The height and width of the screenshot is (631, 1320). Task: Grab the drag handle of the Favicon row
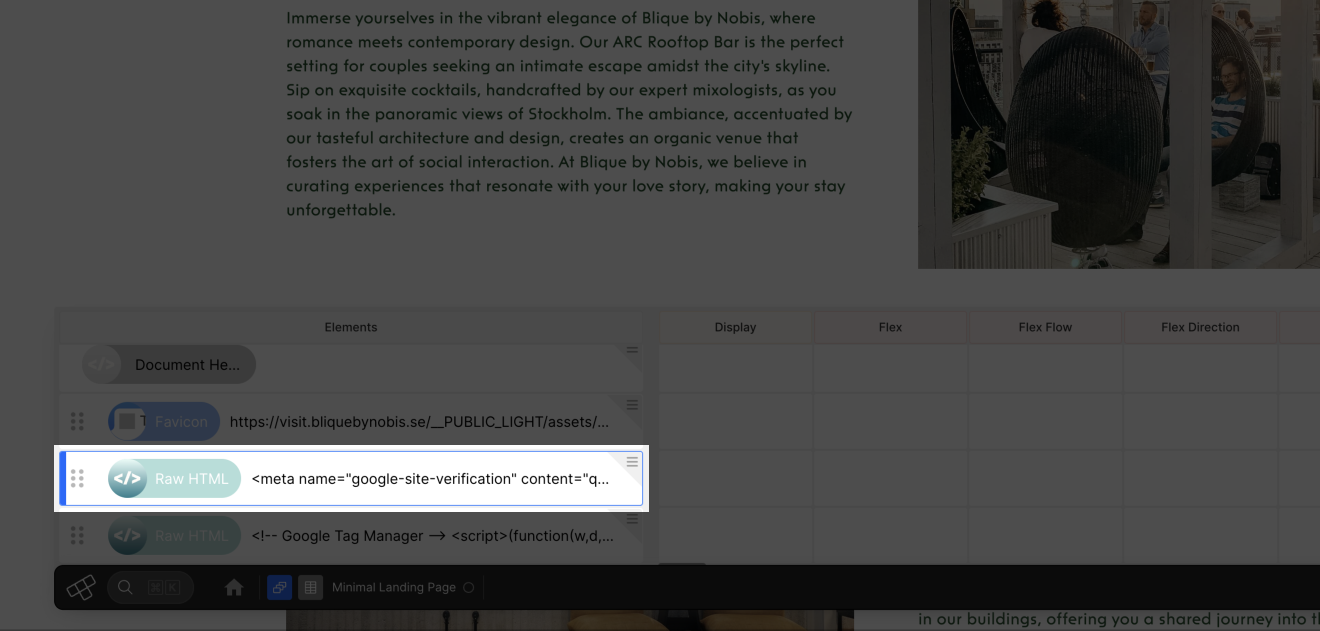(x=77, y=422)
